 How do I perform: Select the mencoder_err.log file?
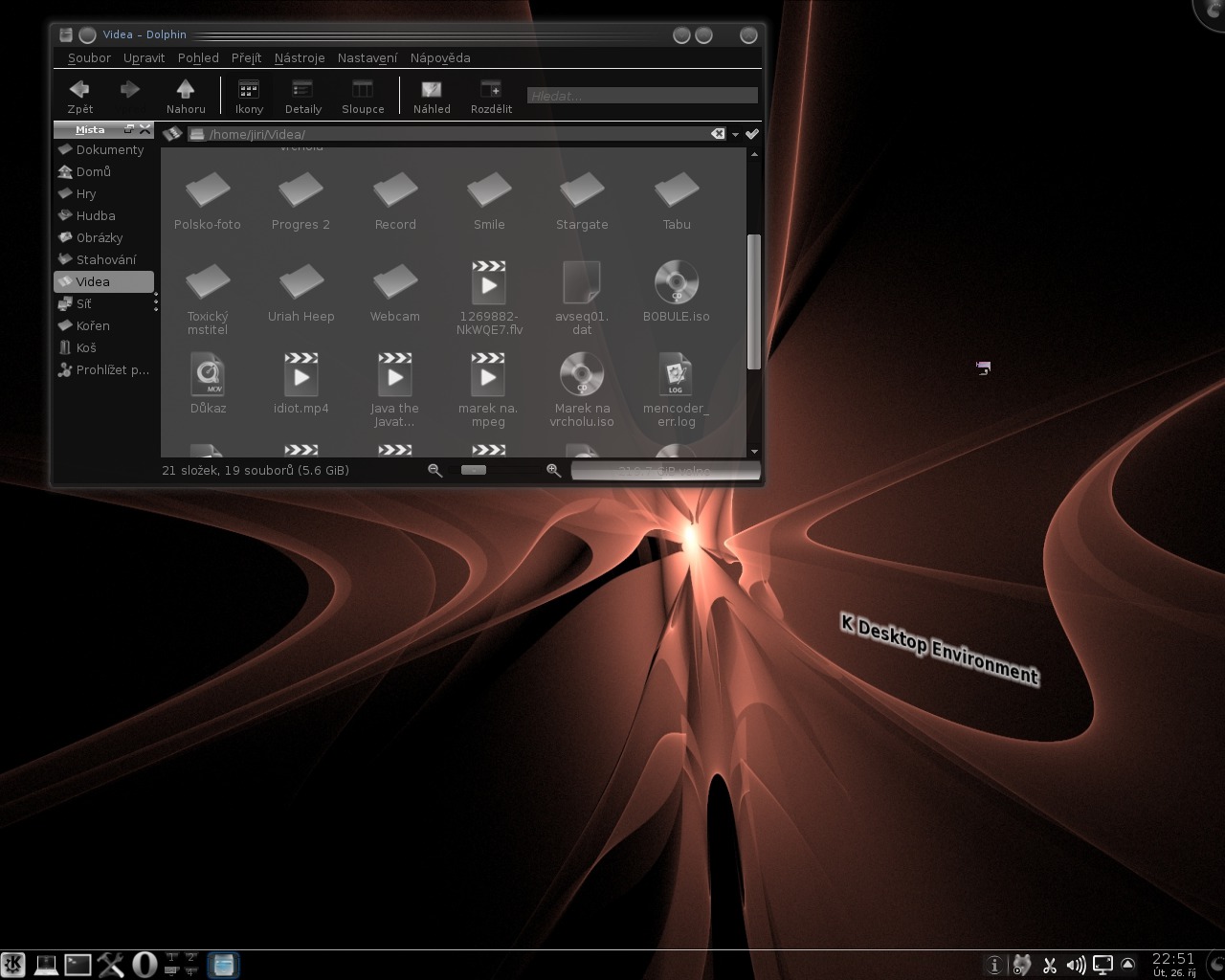click(x=677, y=390)
